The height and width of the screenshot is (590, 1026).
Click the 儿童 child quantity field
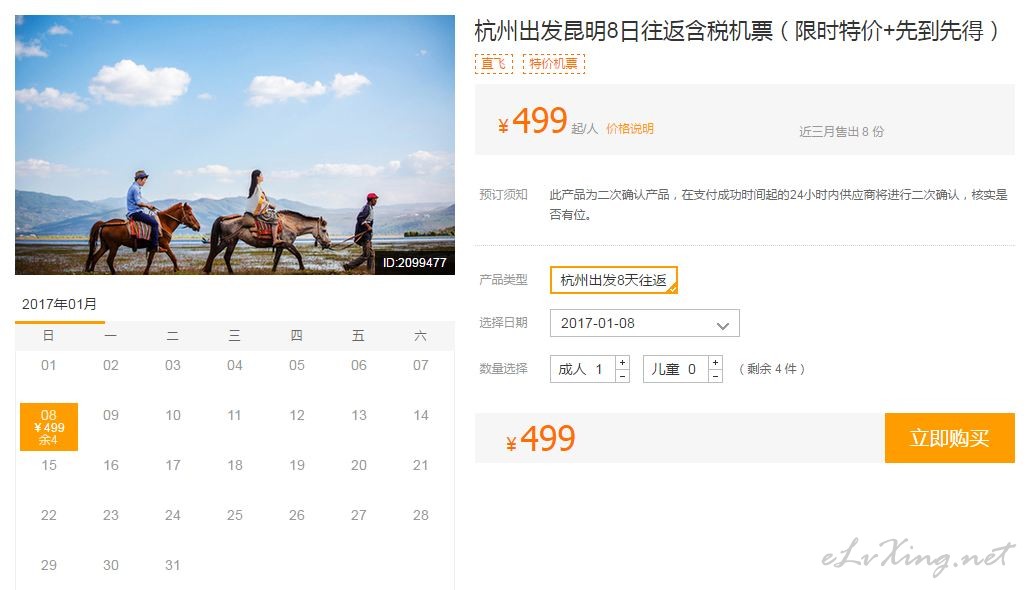675,369
